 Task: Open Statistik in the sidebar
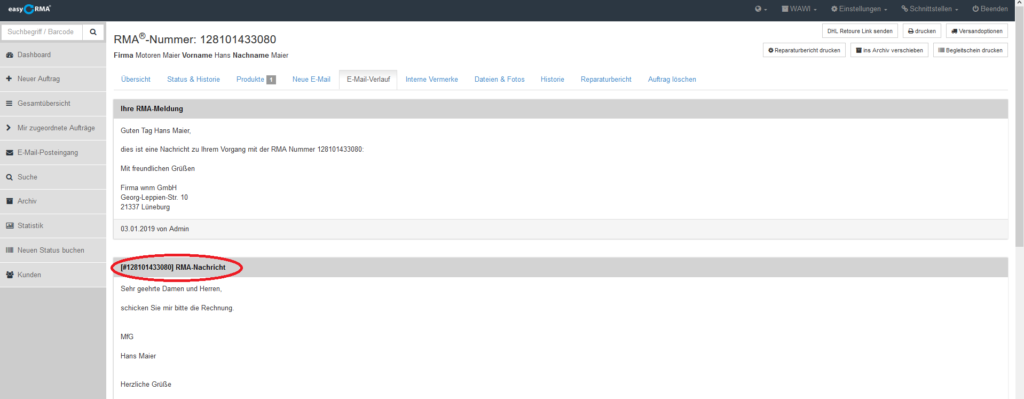click(x=53, y=226)
